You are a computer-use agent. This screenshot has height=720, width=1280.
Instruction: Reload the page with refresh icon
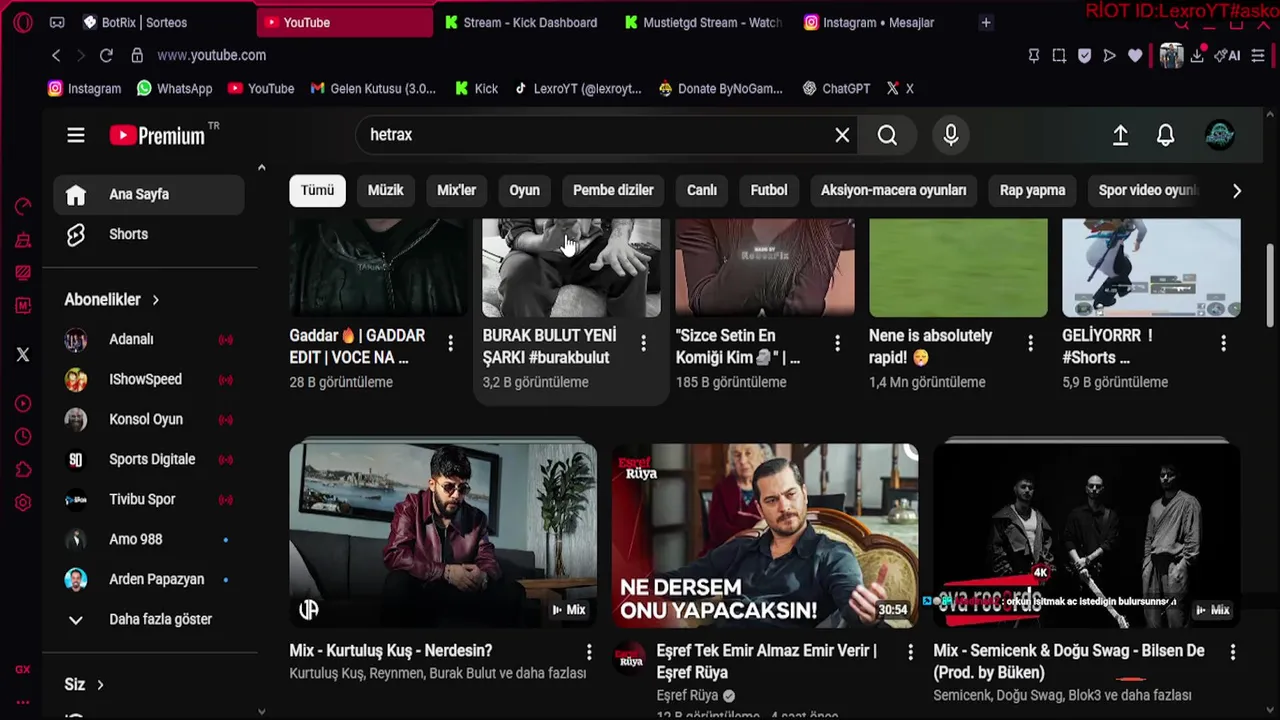[107, 56]
